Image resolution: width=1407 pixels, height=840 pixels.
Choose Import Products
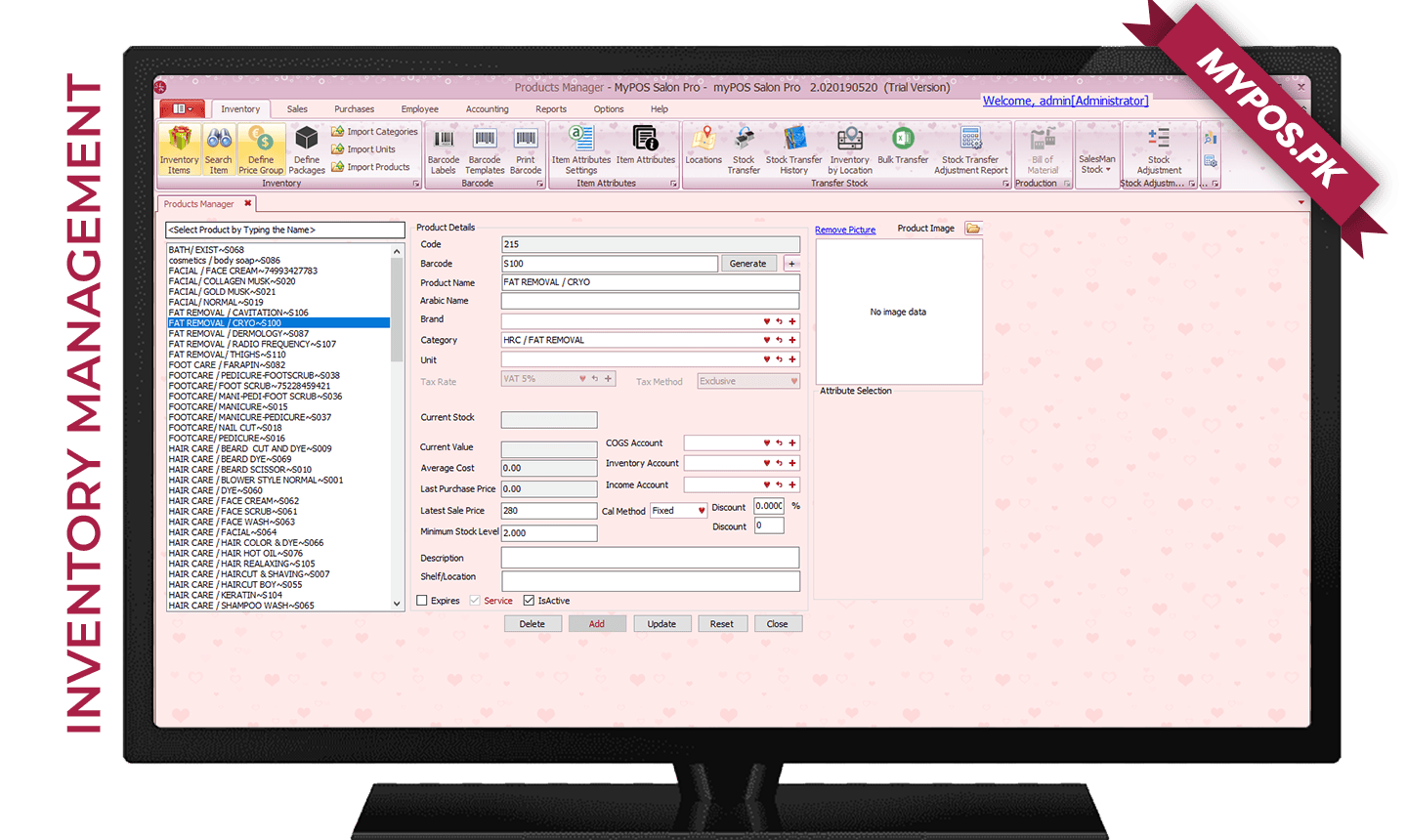coord(370,167)
